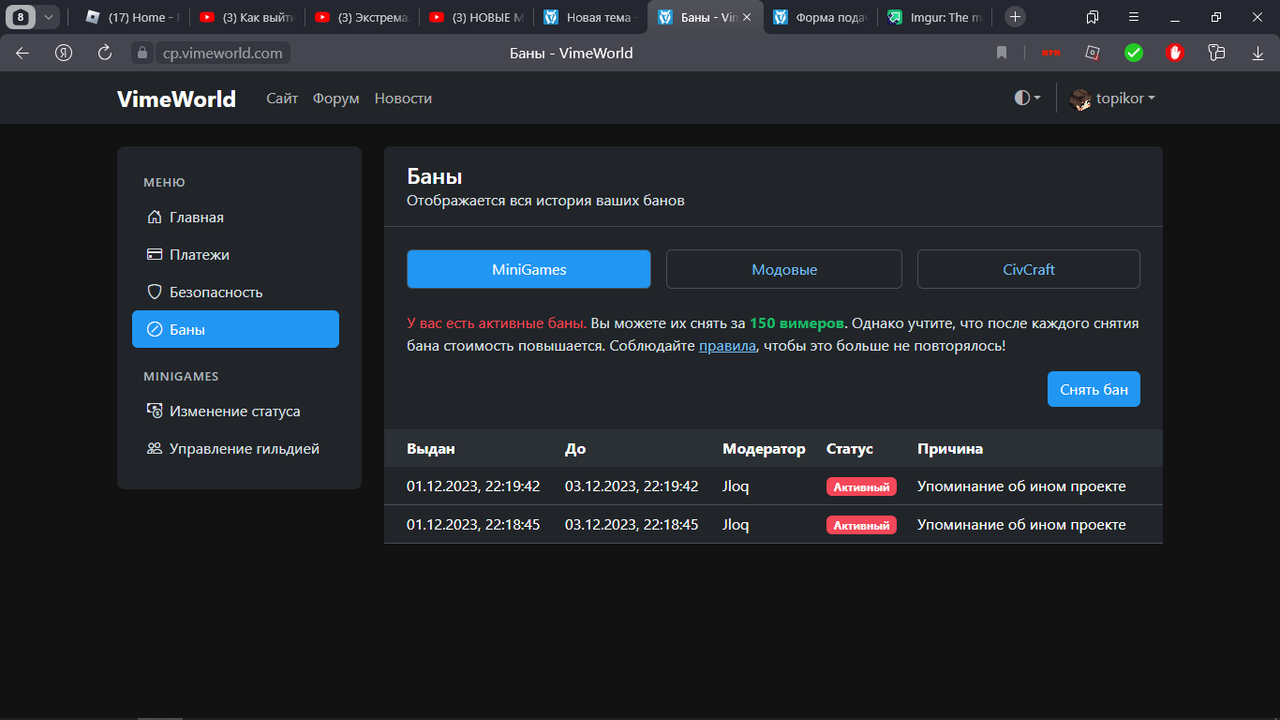The width and height of the screenshot is (1280, 720).
Task: Click moderator Jloq in the 22:19:42 row
Action: pyautogui.click(x=736, y=486)
